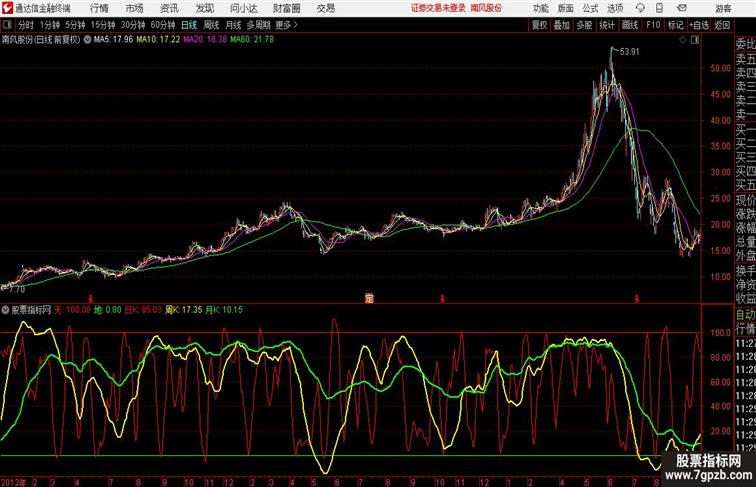
Task: Open the 交易 menu
Action: (325, 8)
